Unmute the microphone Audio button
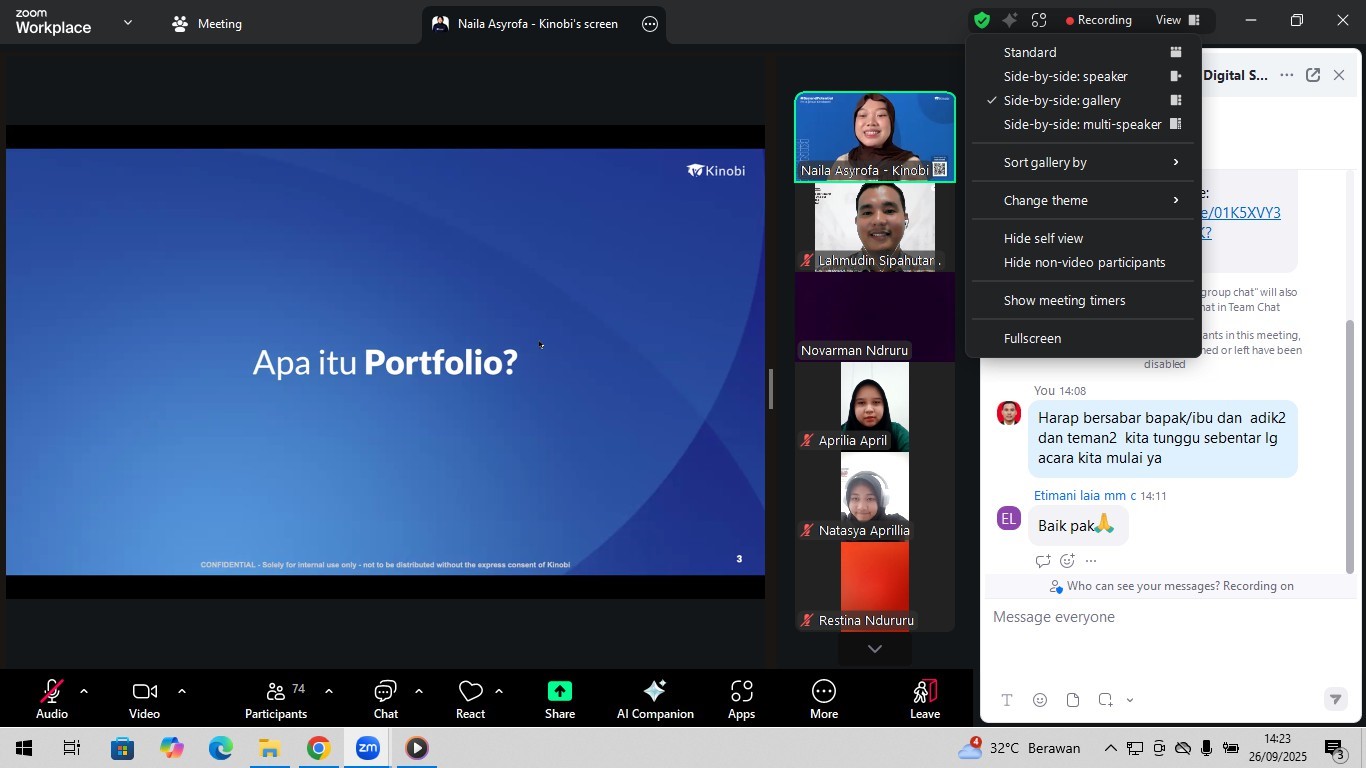This screenshot has width=1366, height=768. click(52, 699)
